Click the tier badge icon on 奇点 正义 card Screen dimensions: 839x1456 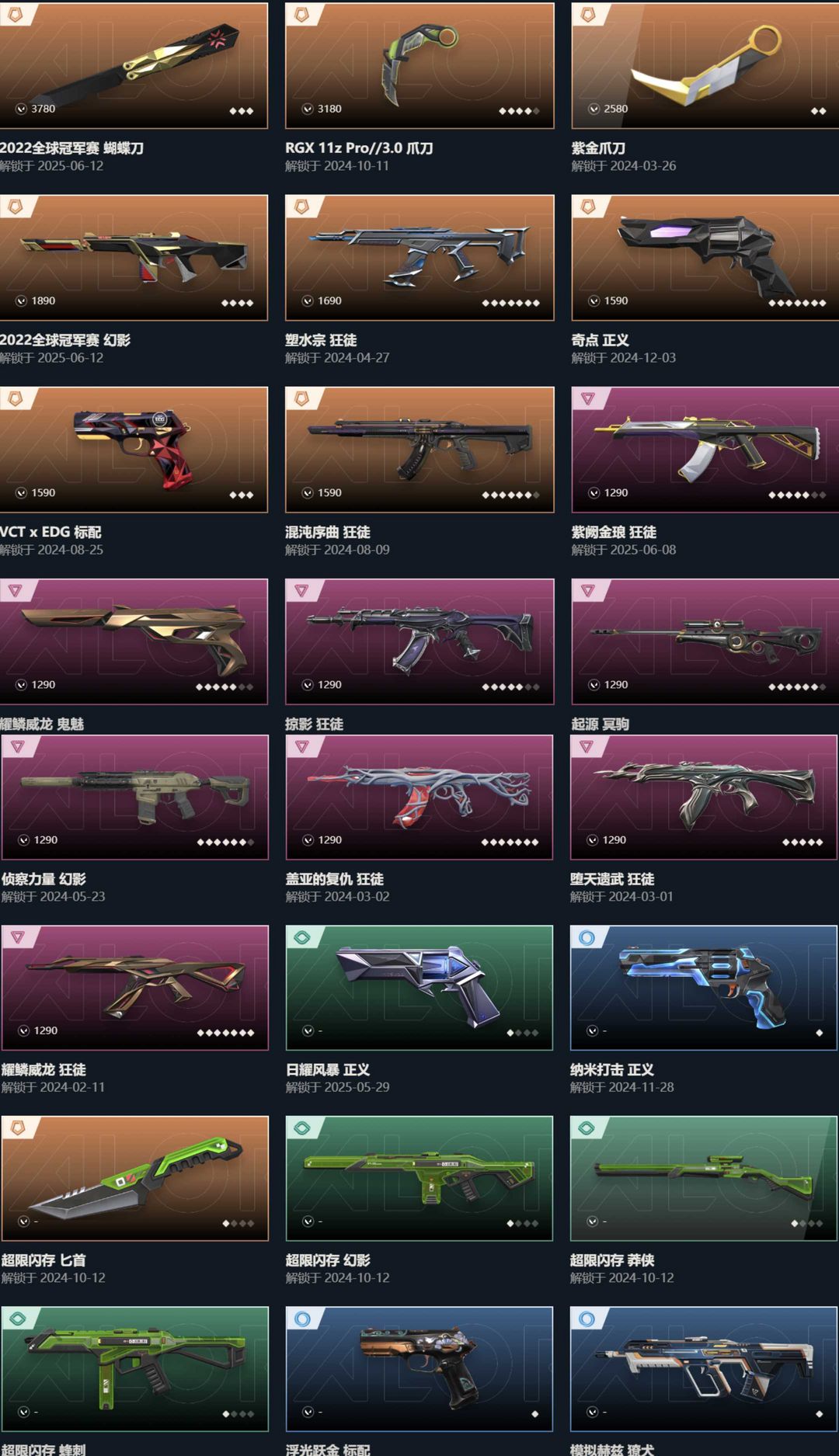(588, 206)
